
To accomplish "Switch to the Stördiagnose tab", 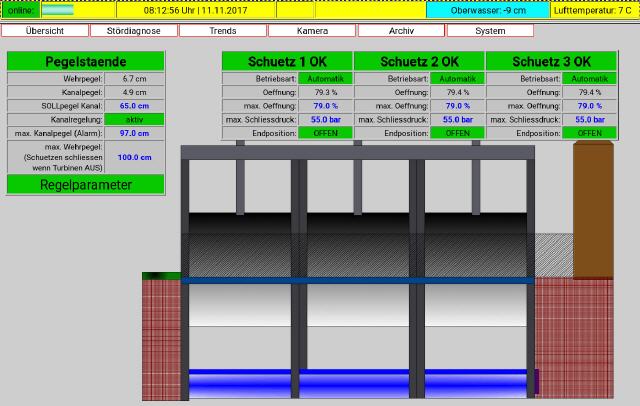I will 133,31.
